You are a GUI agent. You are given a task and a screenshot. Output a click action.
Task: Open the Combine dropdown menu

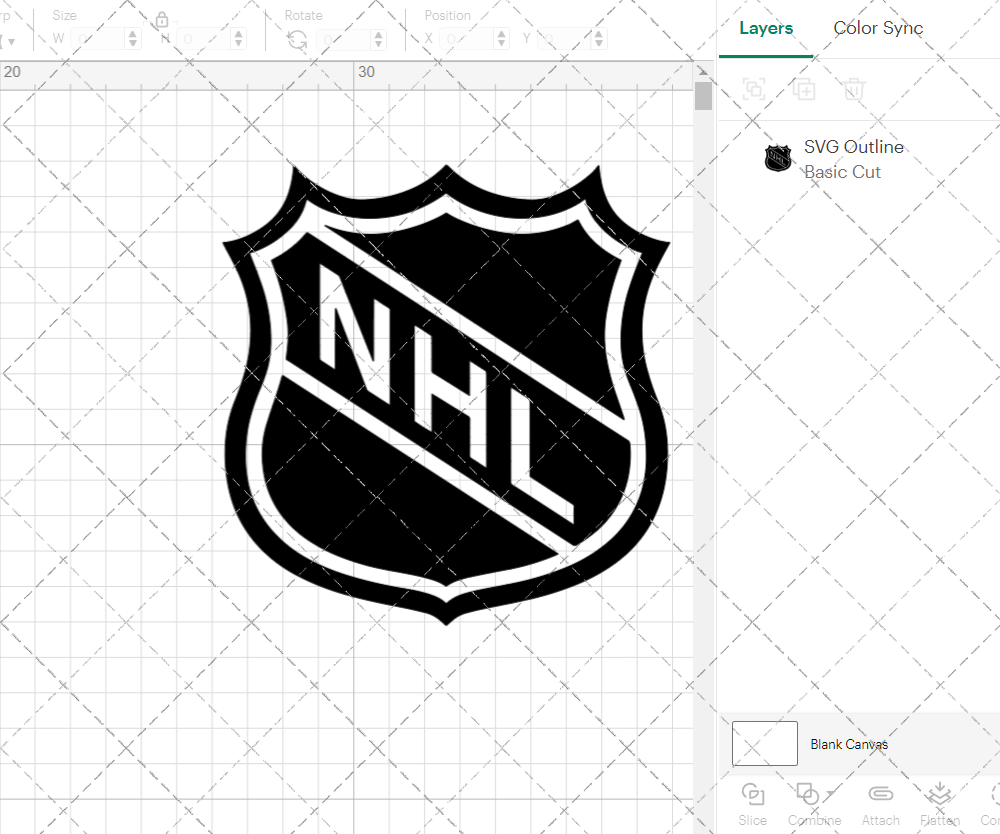tap(832, 791)
